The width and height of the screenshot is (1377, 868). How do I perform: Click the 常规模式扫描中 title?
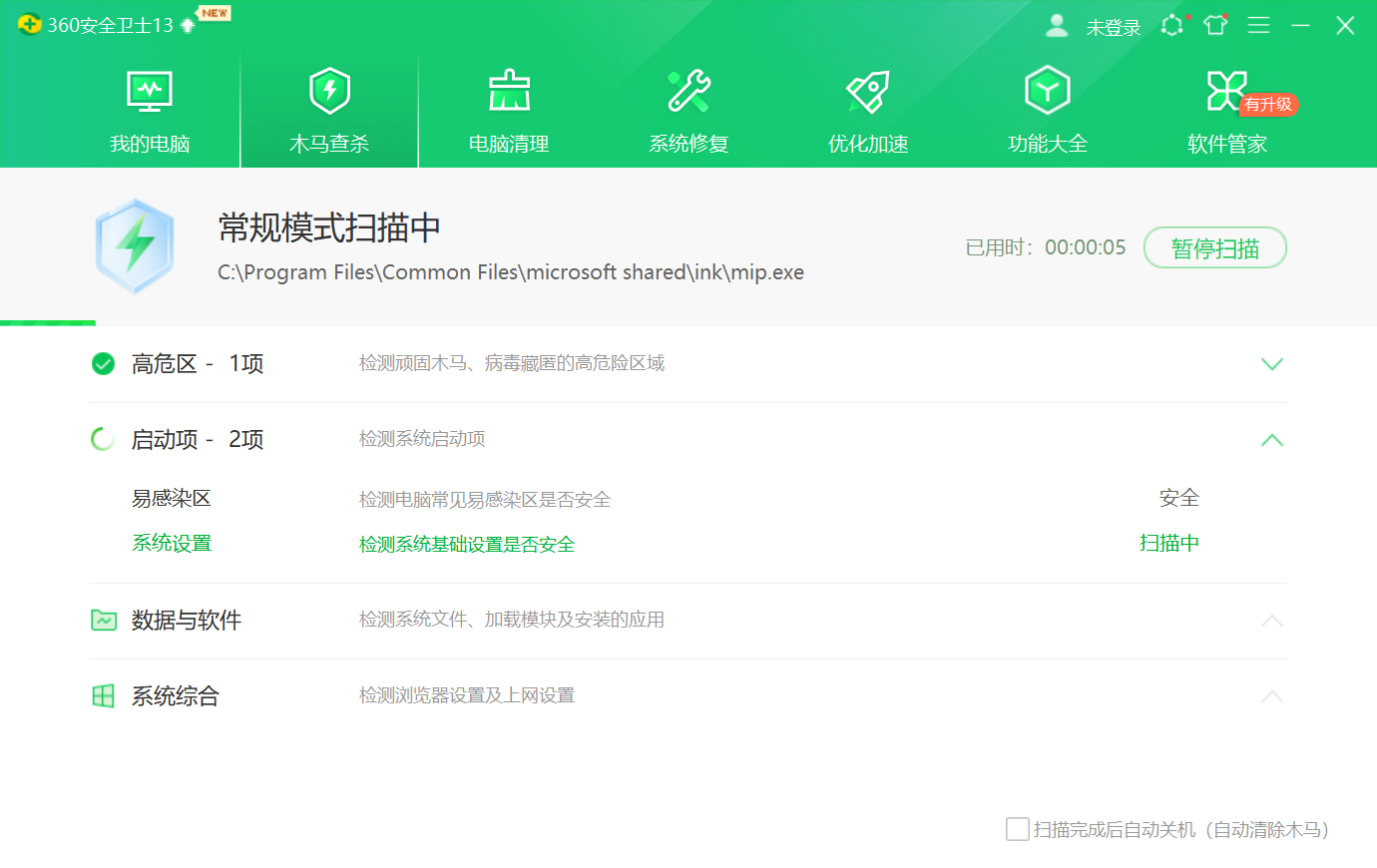pyautogui.click(x=329, y=227)
